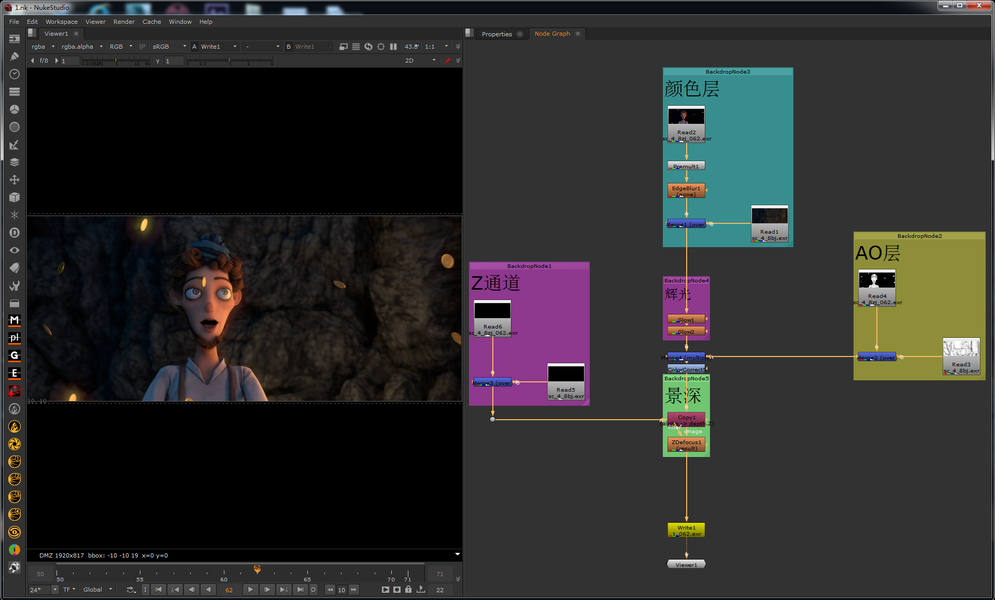The width and height of the screenshot is (995, 600).
Task: Open the Time nodes clock icon
Action: 14,74
